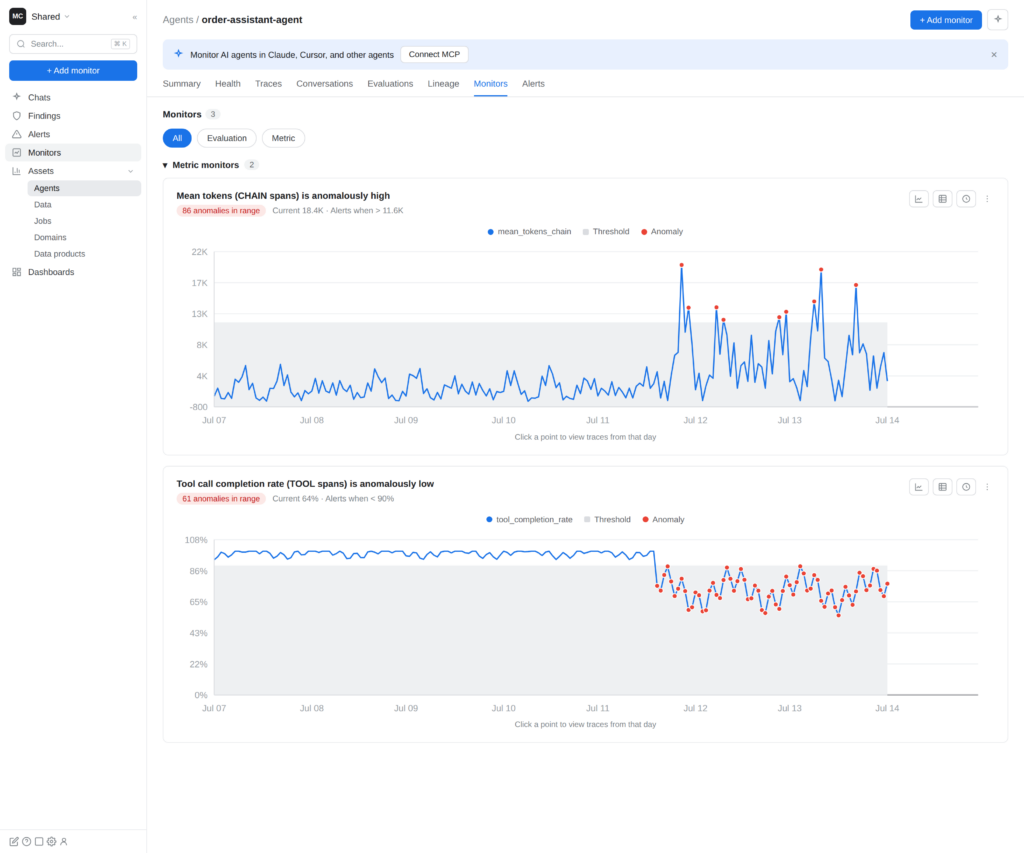Select the All filter pill

tap(177, 138)
